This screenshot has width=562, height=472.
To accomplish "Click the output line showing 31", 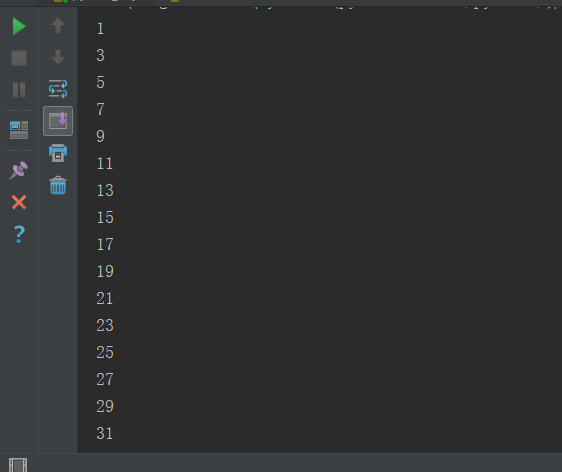I will [105, 433].
